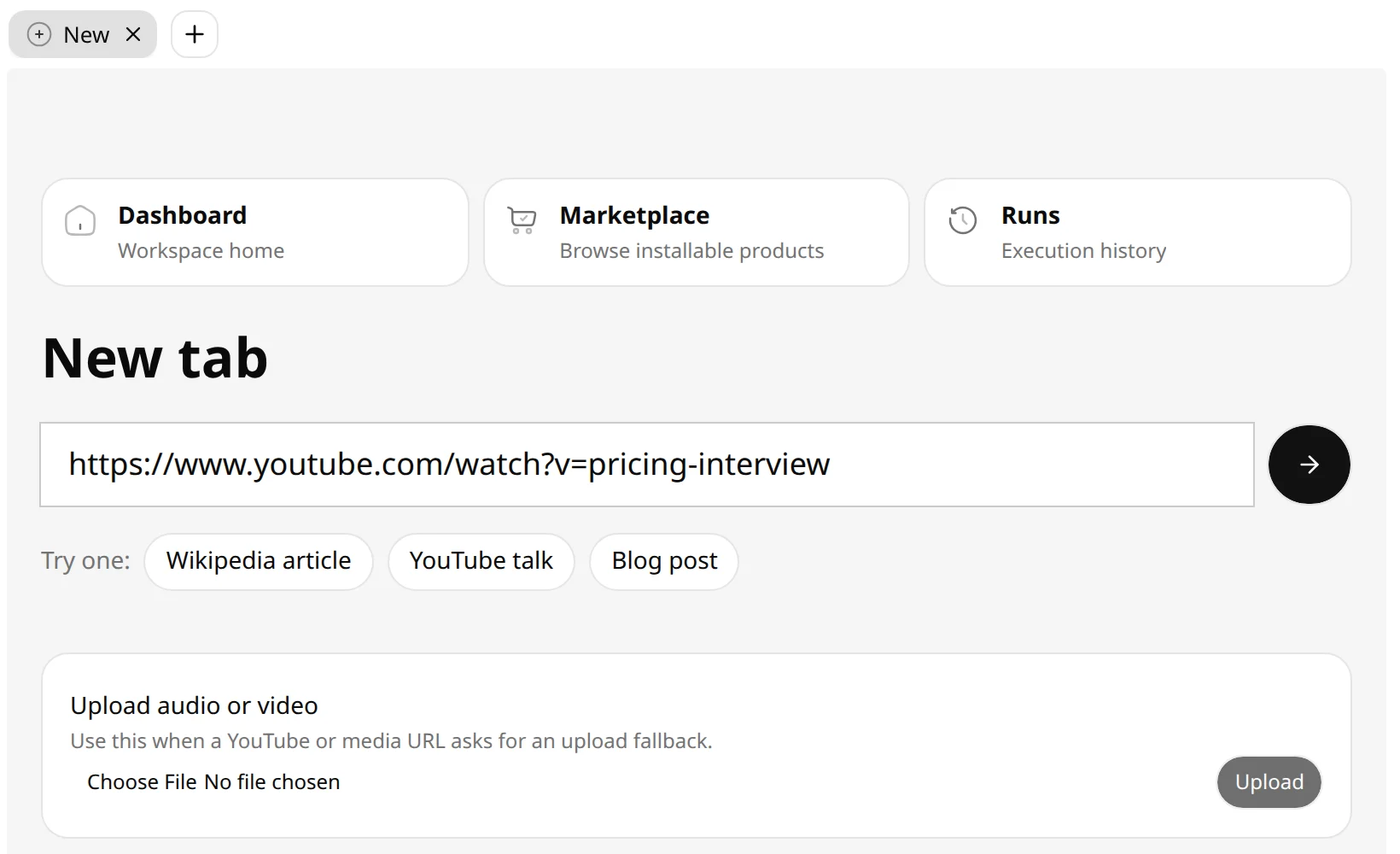Click Choose File to pick media
This screenshot has width=1400, height=854.
coord(142,782)
